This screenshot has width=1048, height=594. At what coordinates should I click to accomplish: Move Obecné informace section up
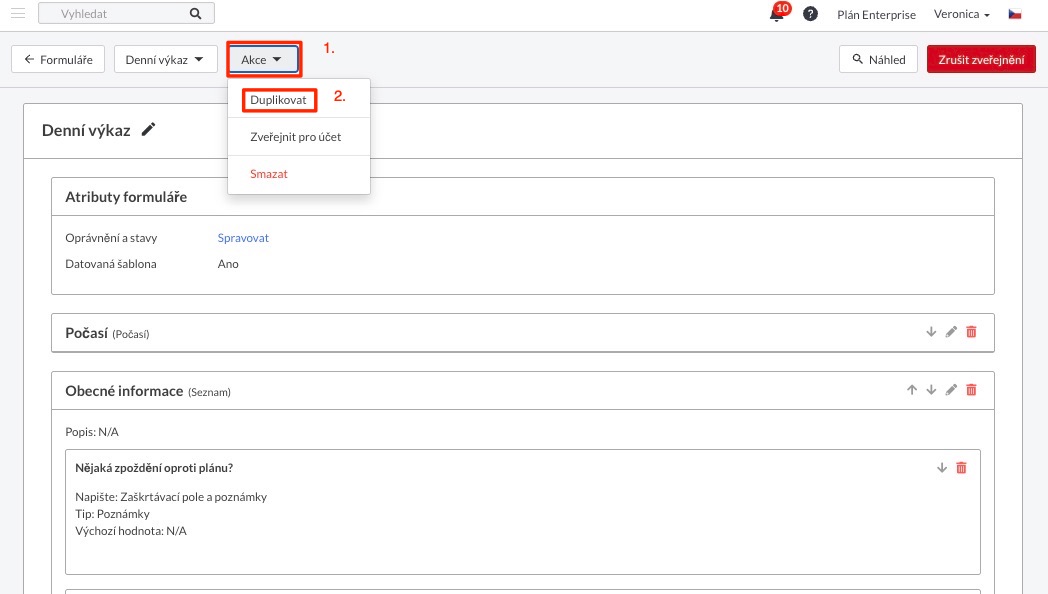pyautogui.click(x=912, y=390)
